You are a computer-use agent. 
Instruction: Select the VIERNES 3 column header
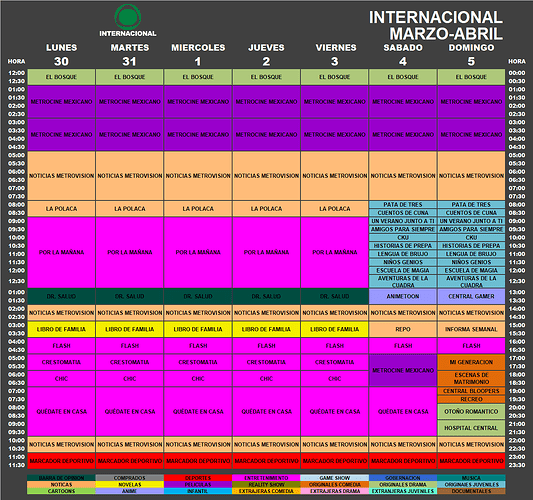click(336, 54)
